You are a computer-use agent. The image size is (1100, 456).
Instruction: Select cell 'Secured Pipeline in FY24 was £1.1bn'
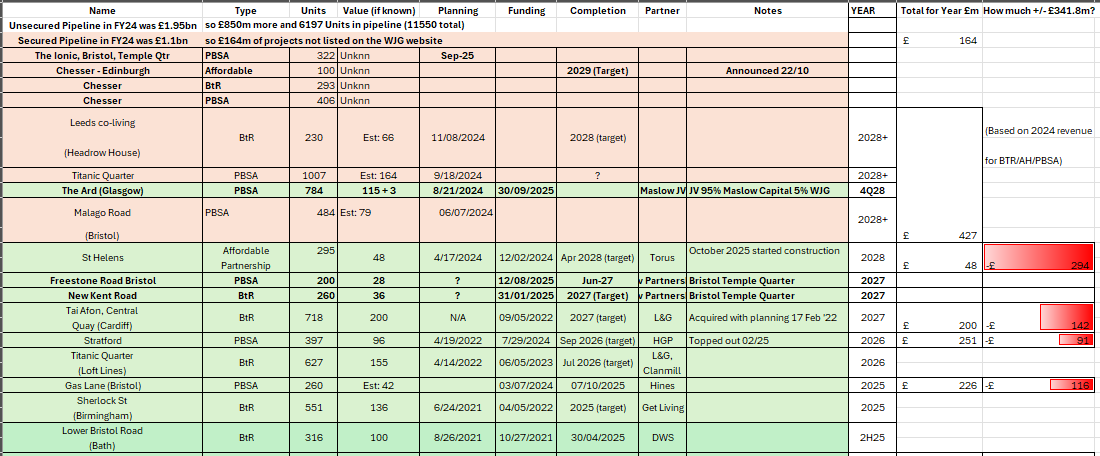pyautogui.click(x=102, y=41)
